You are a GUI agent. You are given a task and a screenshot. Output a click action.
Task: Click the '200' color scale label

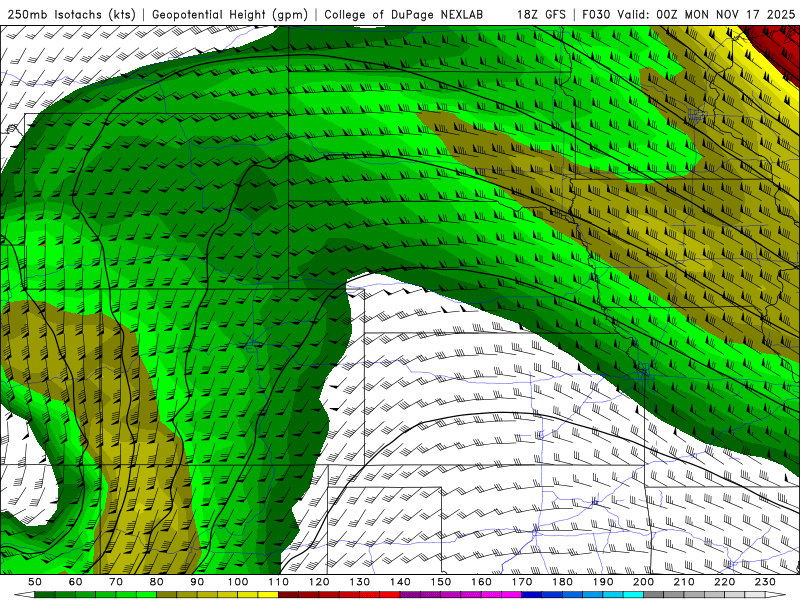click(x=643, y=582)
